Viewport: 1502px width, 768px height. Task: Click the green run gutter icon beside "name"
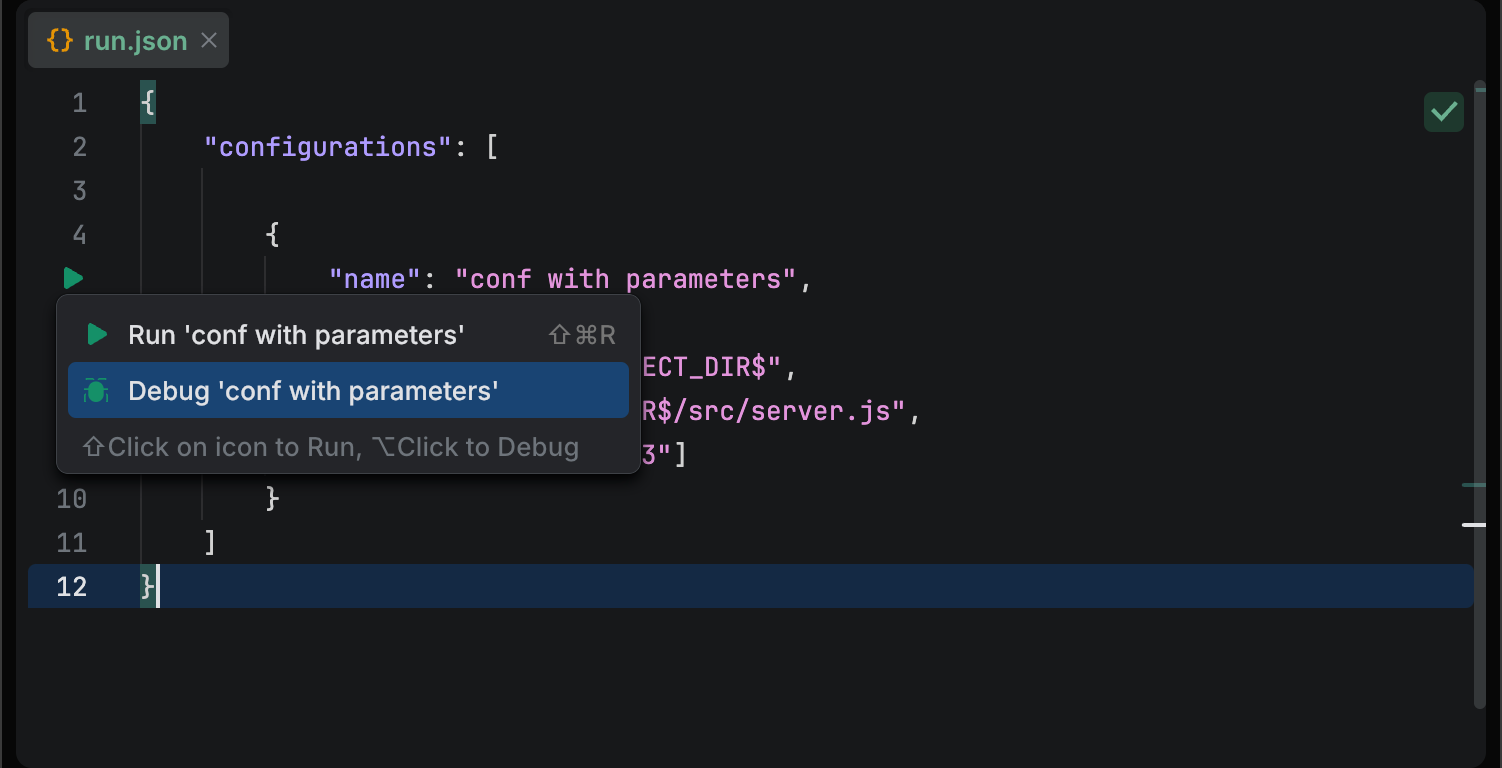pyautogui.click(x=73, y=278)
